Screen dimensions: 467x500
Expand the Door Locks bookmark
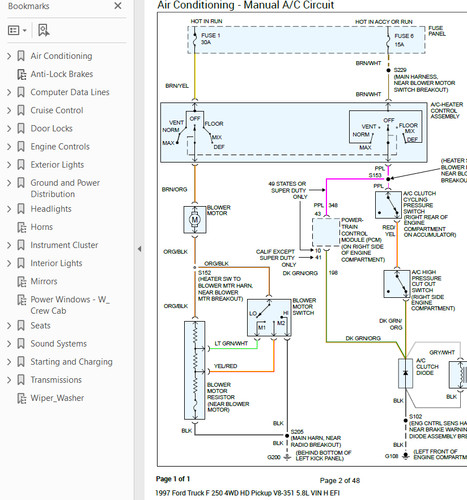tap(9, 129)
